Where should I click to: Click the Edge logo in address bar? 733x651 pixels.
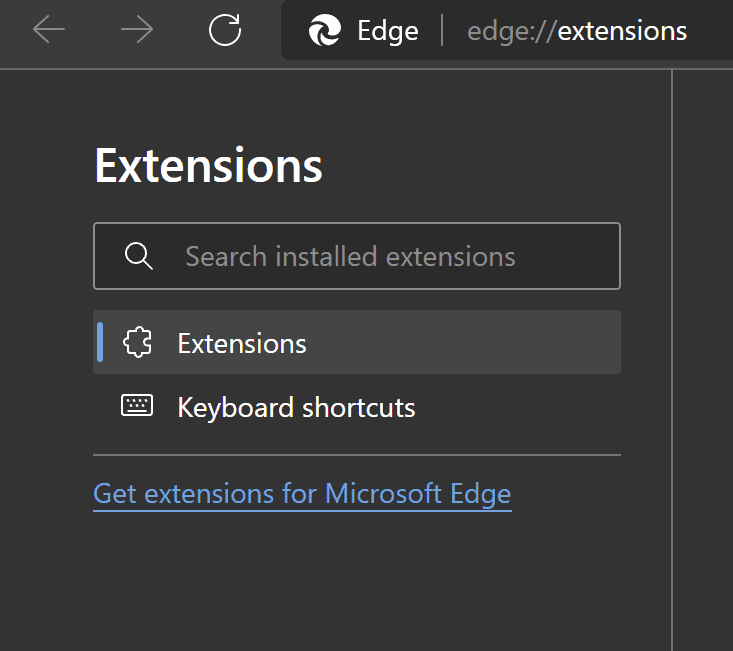tap(325, 31)
